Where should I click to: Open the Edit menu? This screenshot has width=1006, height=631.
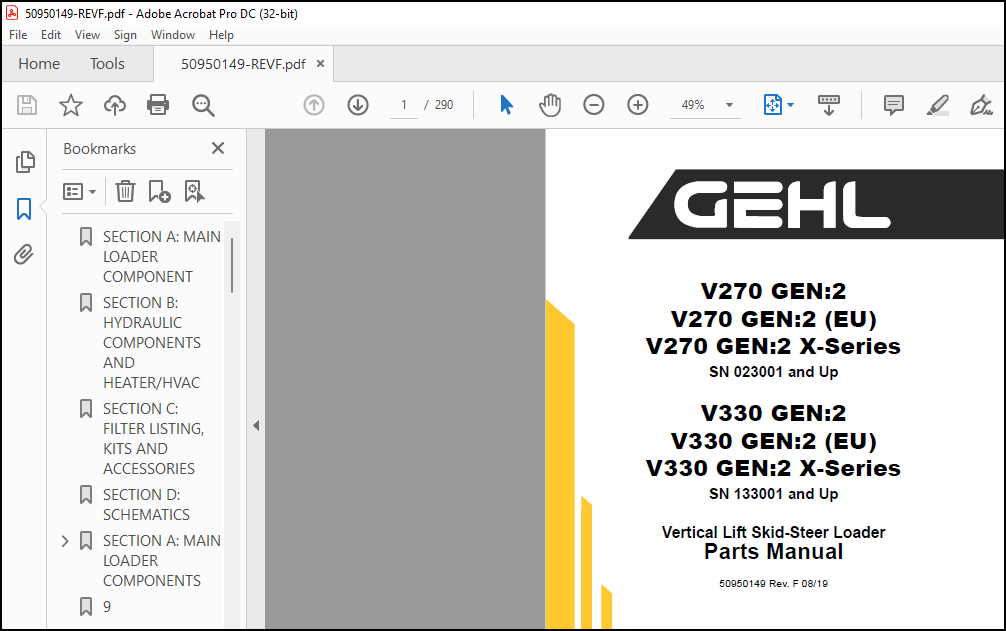click(x=51, y=35)
